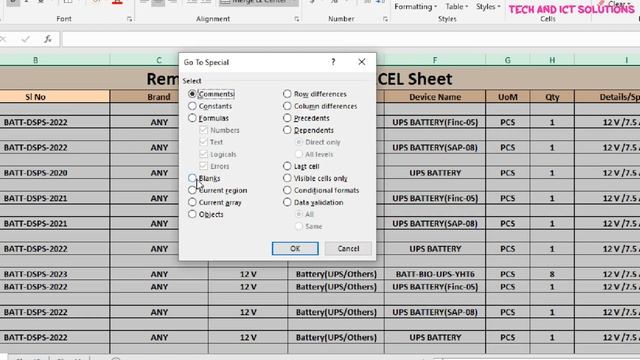Choose the Current array option
Viewport: 640px width, 360px height.
pyautogui.click(x=215, y=202)
